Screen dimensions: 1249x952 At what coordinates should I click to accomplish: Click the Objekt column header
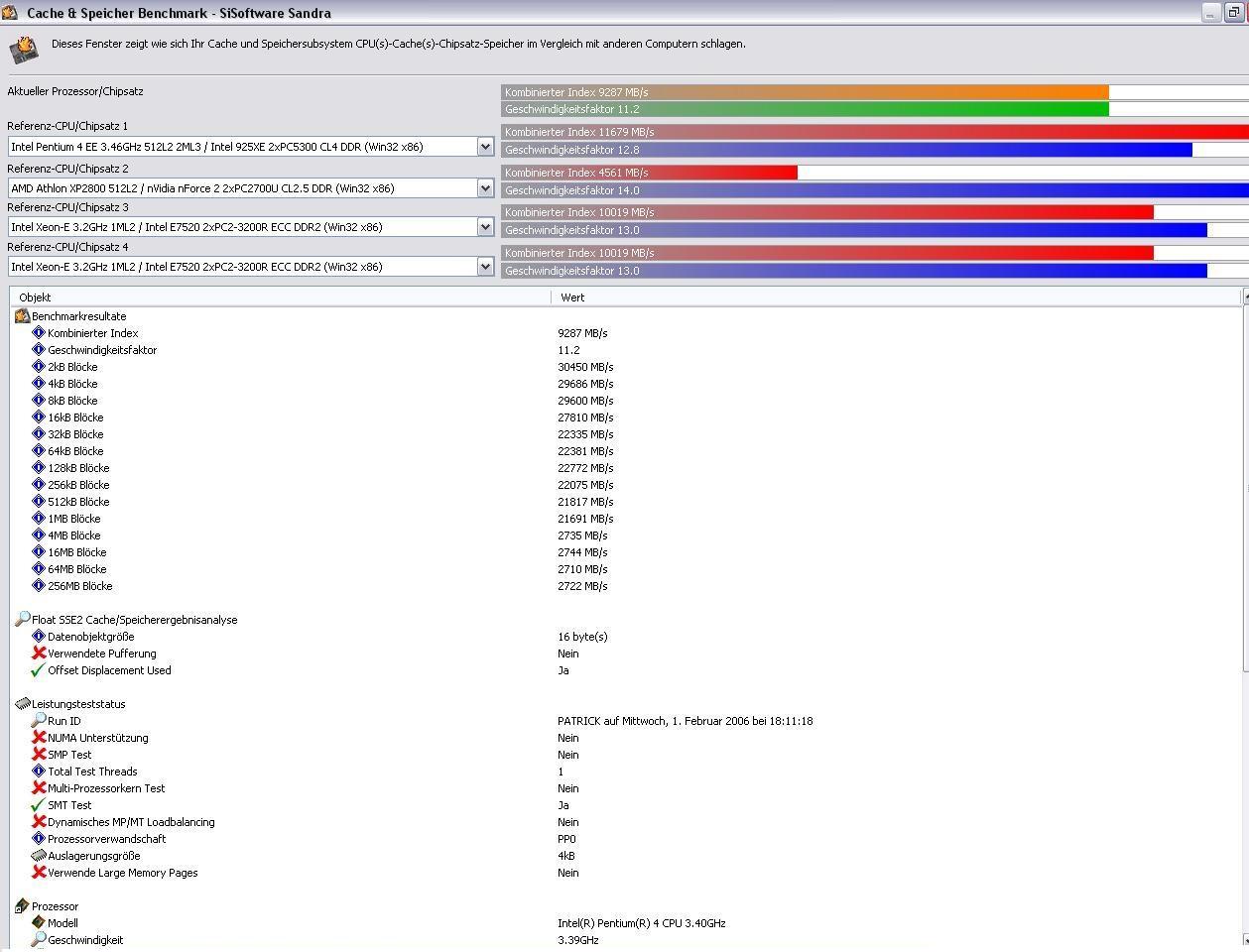pyautogui.click(x=281, y=297)
